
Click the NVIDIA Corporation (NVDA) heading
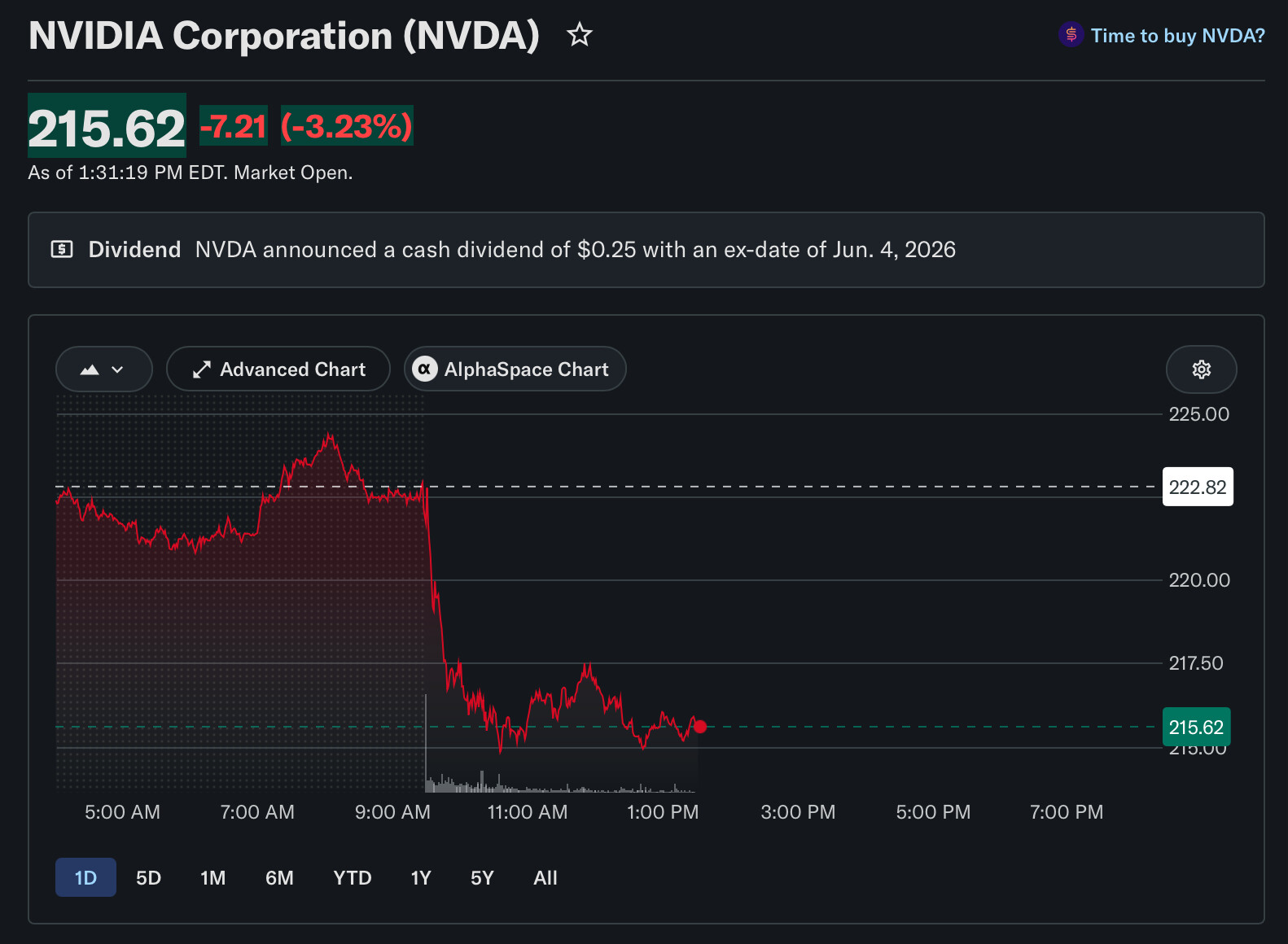(x=284, y=36)
